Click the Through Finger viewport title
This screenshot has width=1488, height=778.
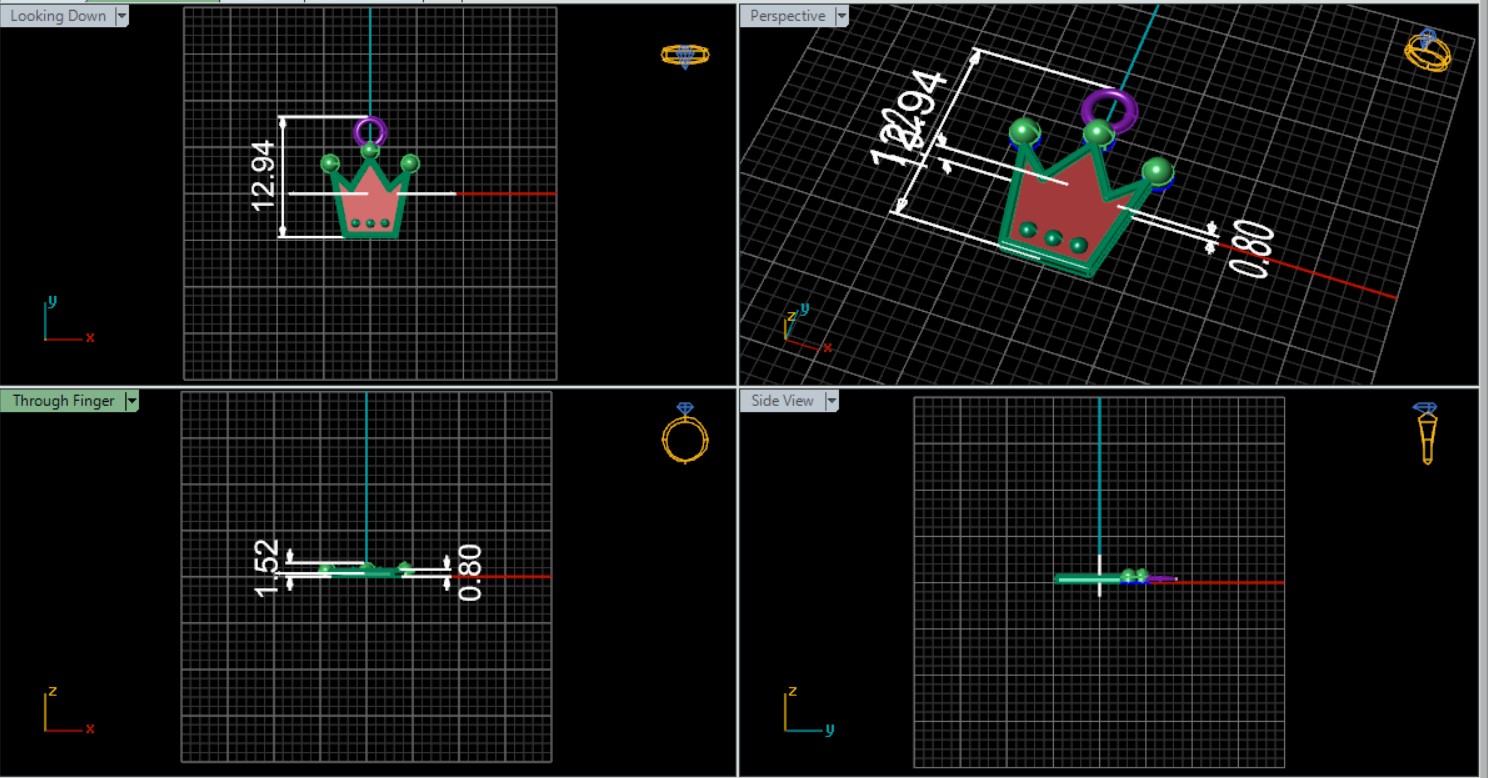click(62, 401)
